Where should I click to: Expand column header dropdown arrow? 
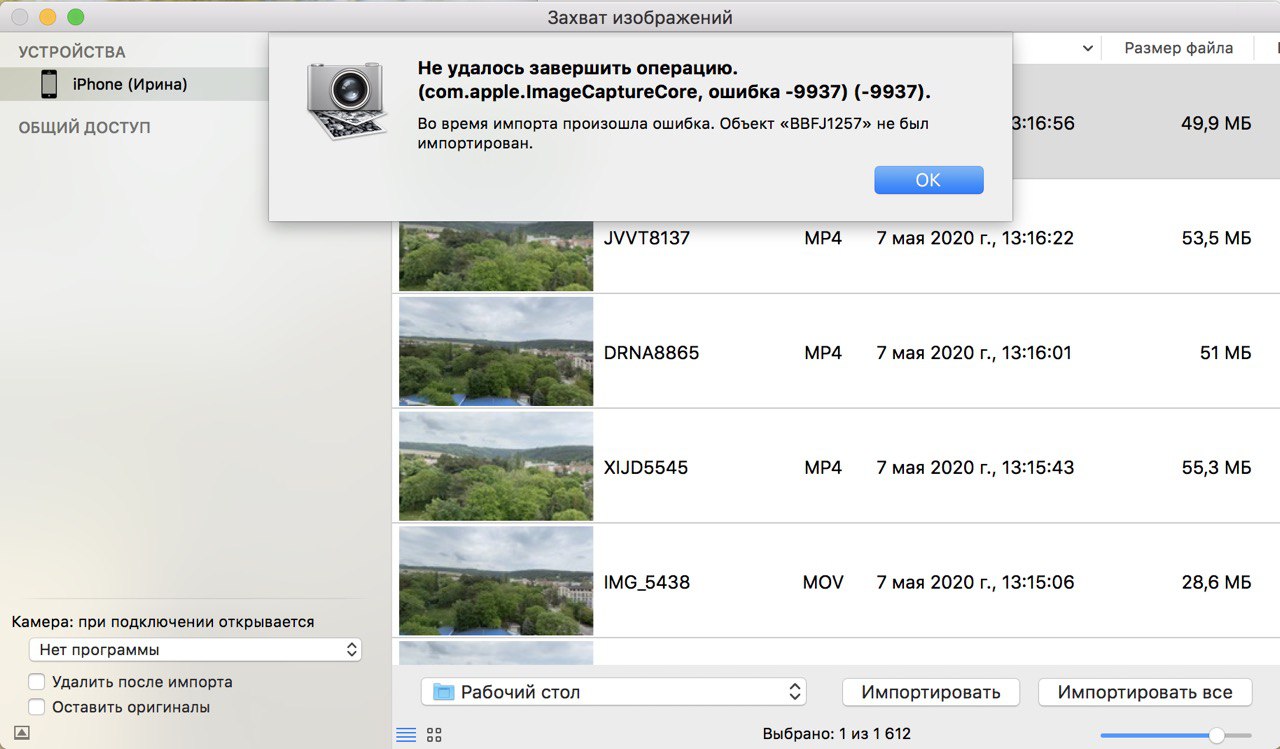(x=1087, y=48)
